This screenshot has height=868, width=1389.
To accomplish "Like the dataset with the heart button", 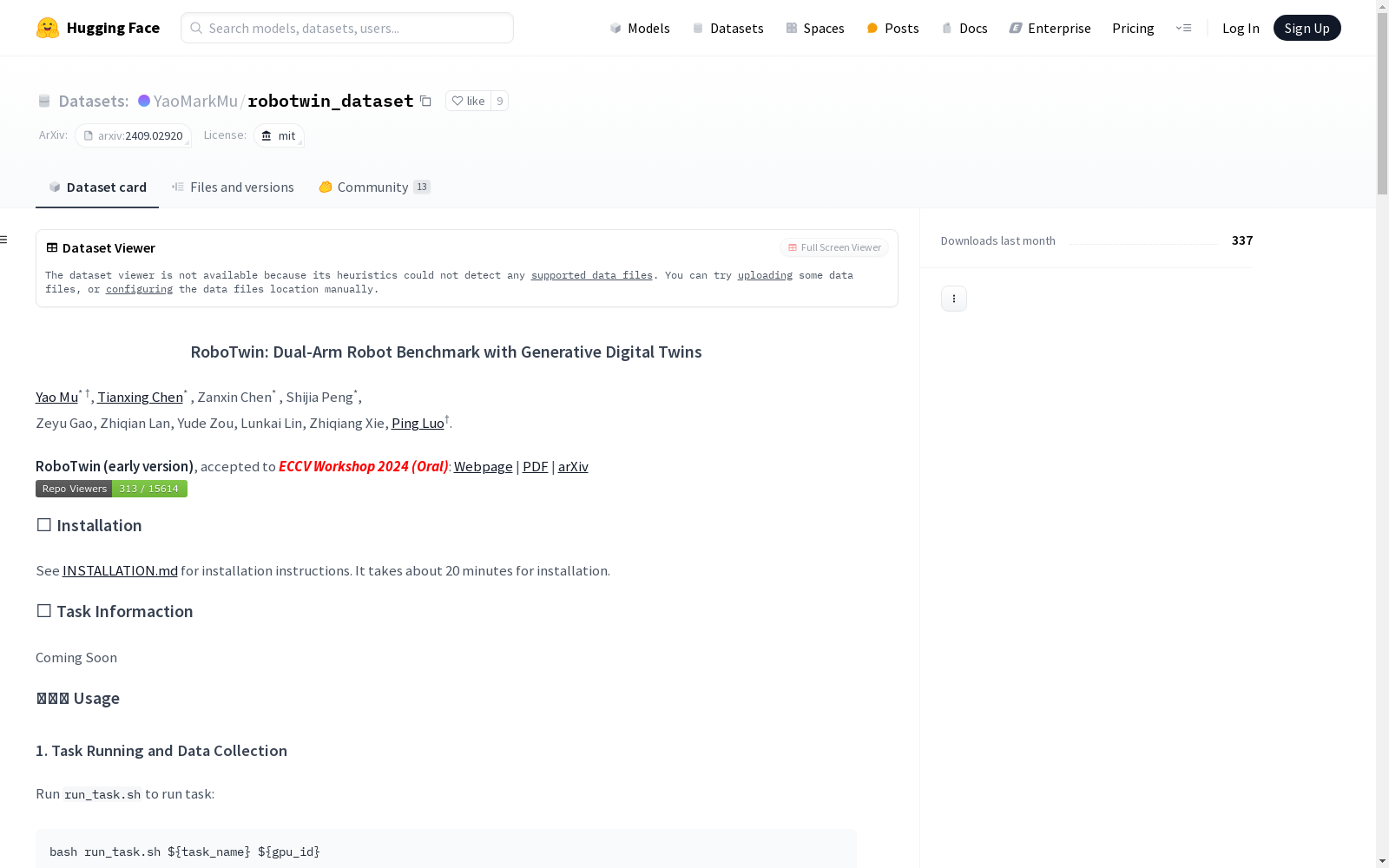I will pyautogui.click(x=468, y=101).
